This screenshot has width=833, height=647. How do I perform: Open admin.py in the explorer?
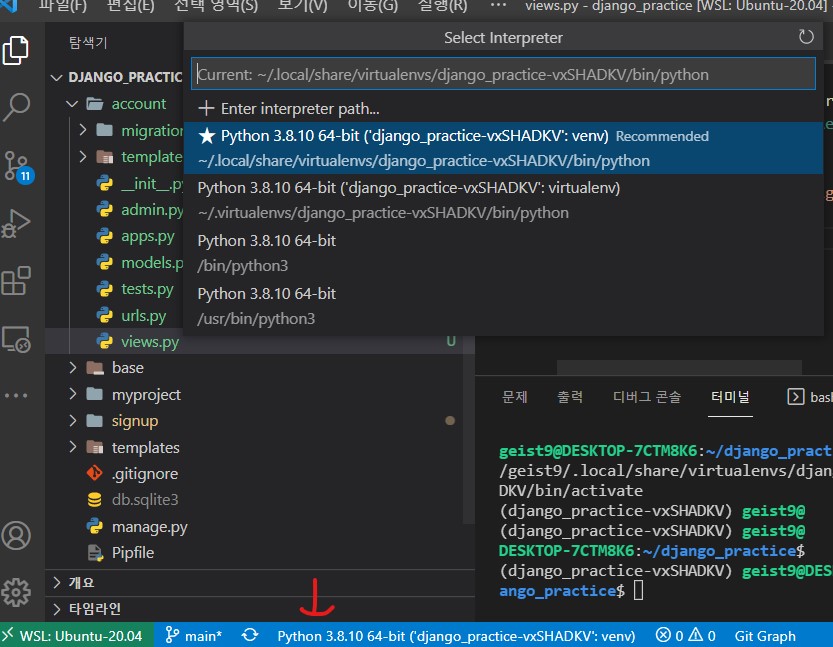click(x=152, y=210)
